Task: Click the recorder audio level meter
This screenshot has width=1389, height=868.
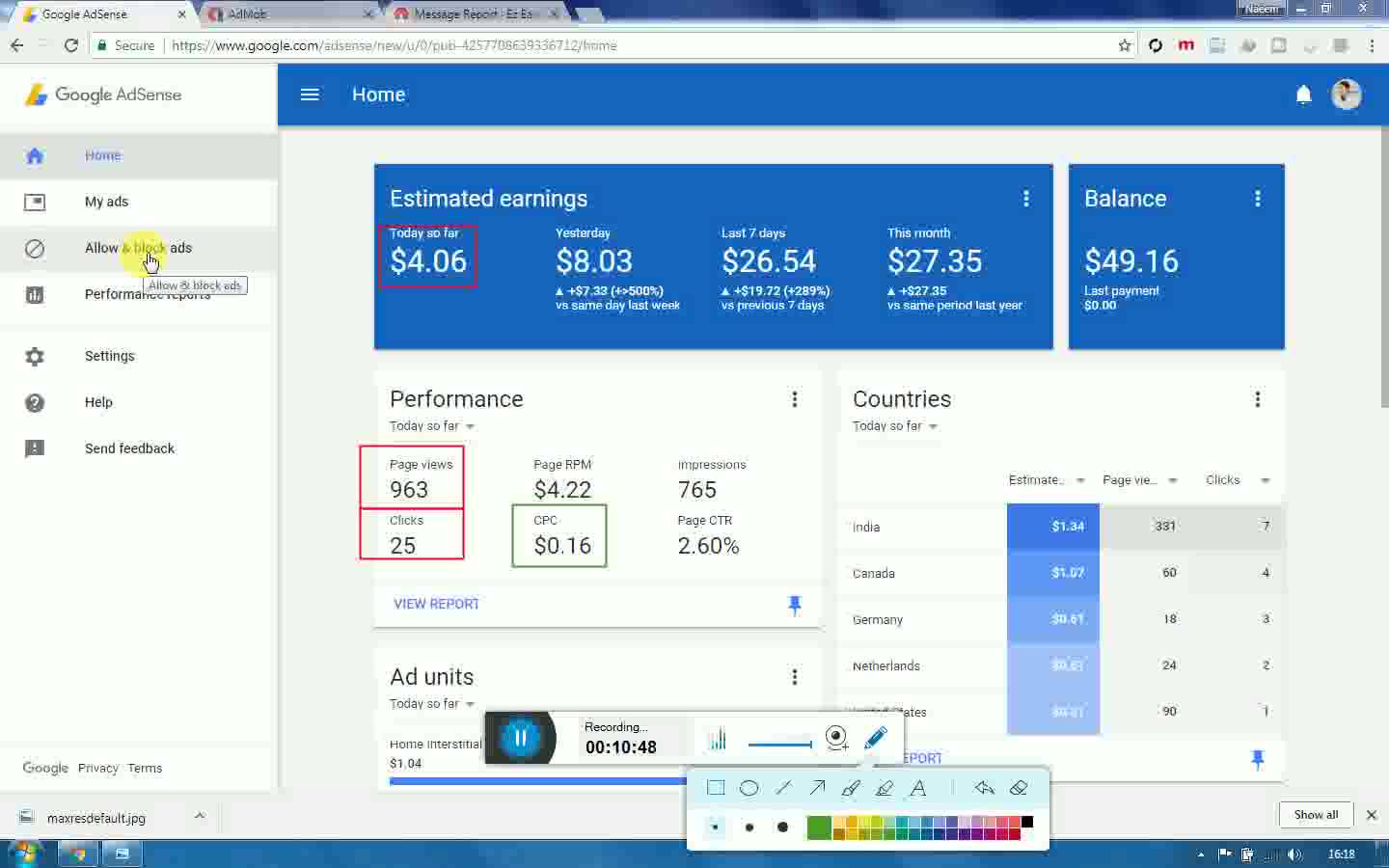Action: 717,740
